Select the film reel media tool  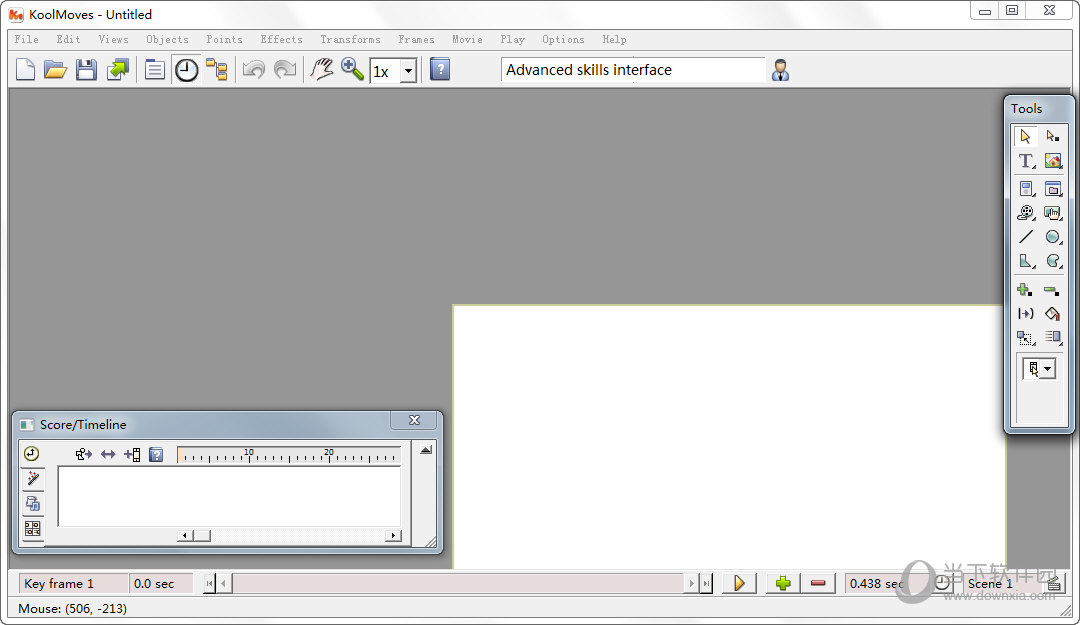1026,213
